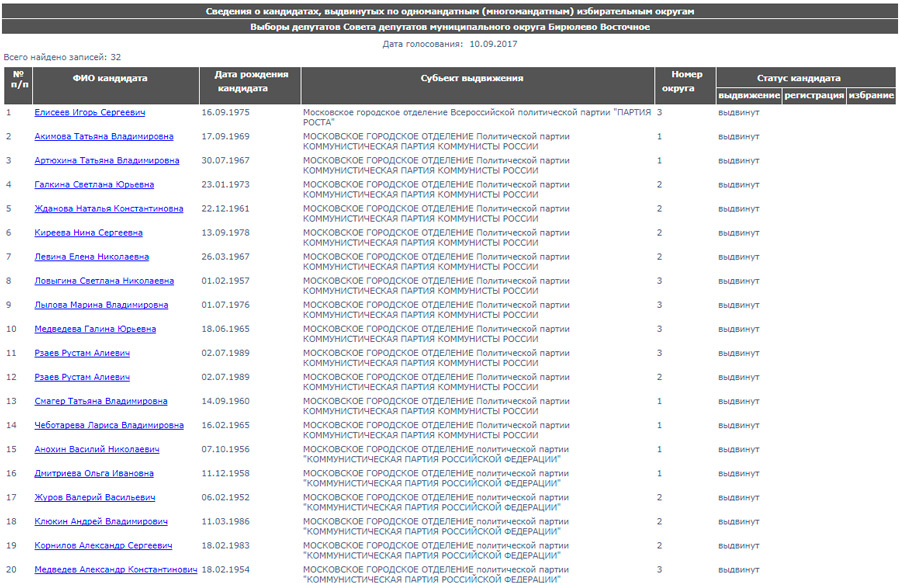Open candidate link Елисеев Игорь Сергеевич
The image size is (900, 583).
click(x=89, y=113)
